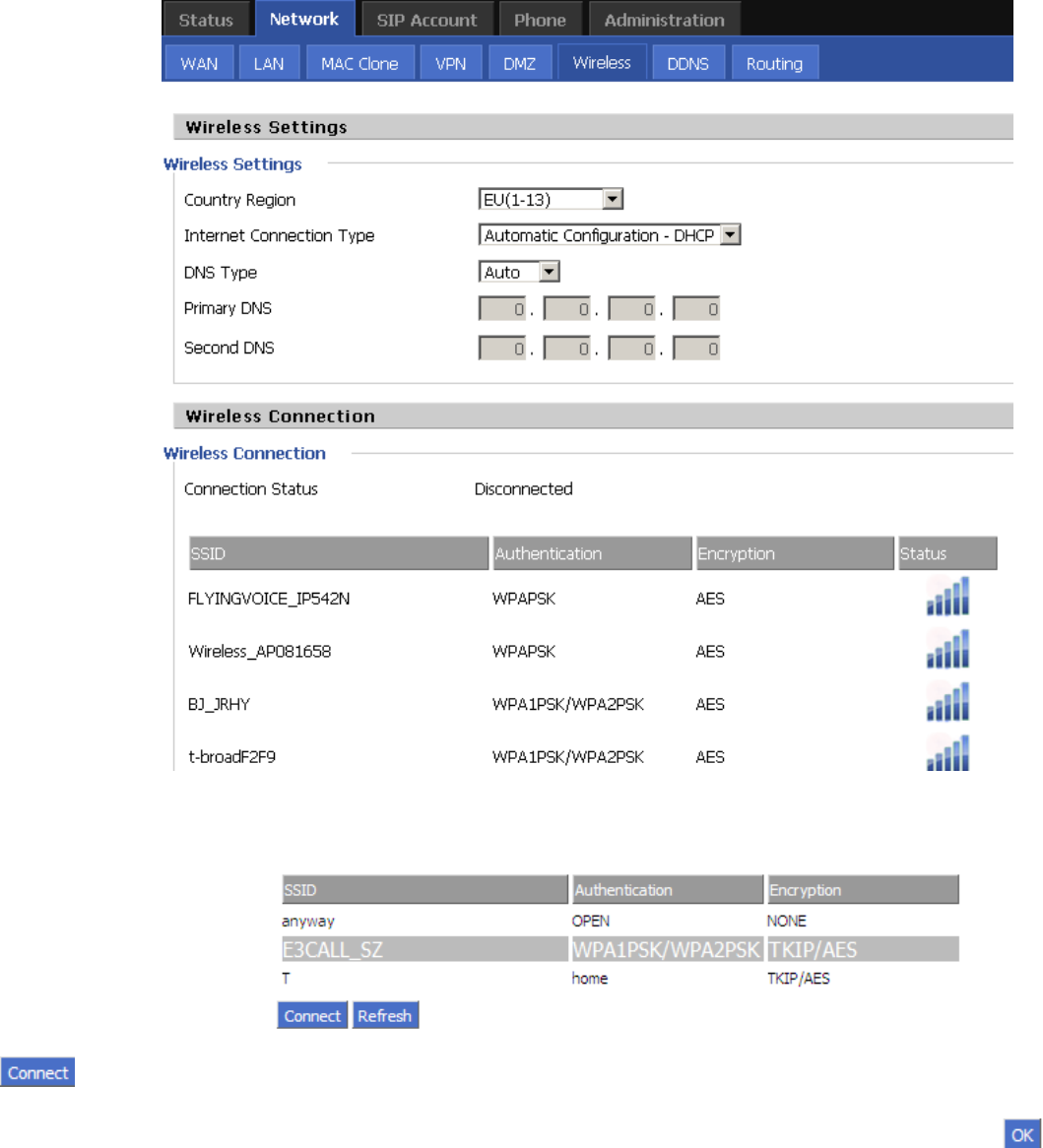Viewport: 1043px width, 1148px height.
Task: Click third octet field of Second DNS
Action: pos(631,349)
